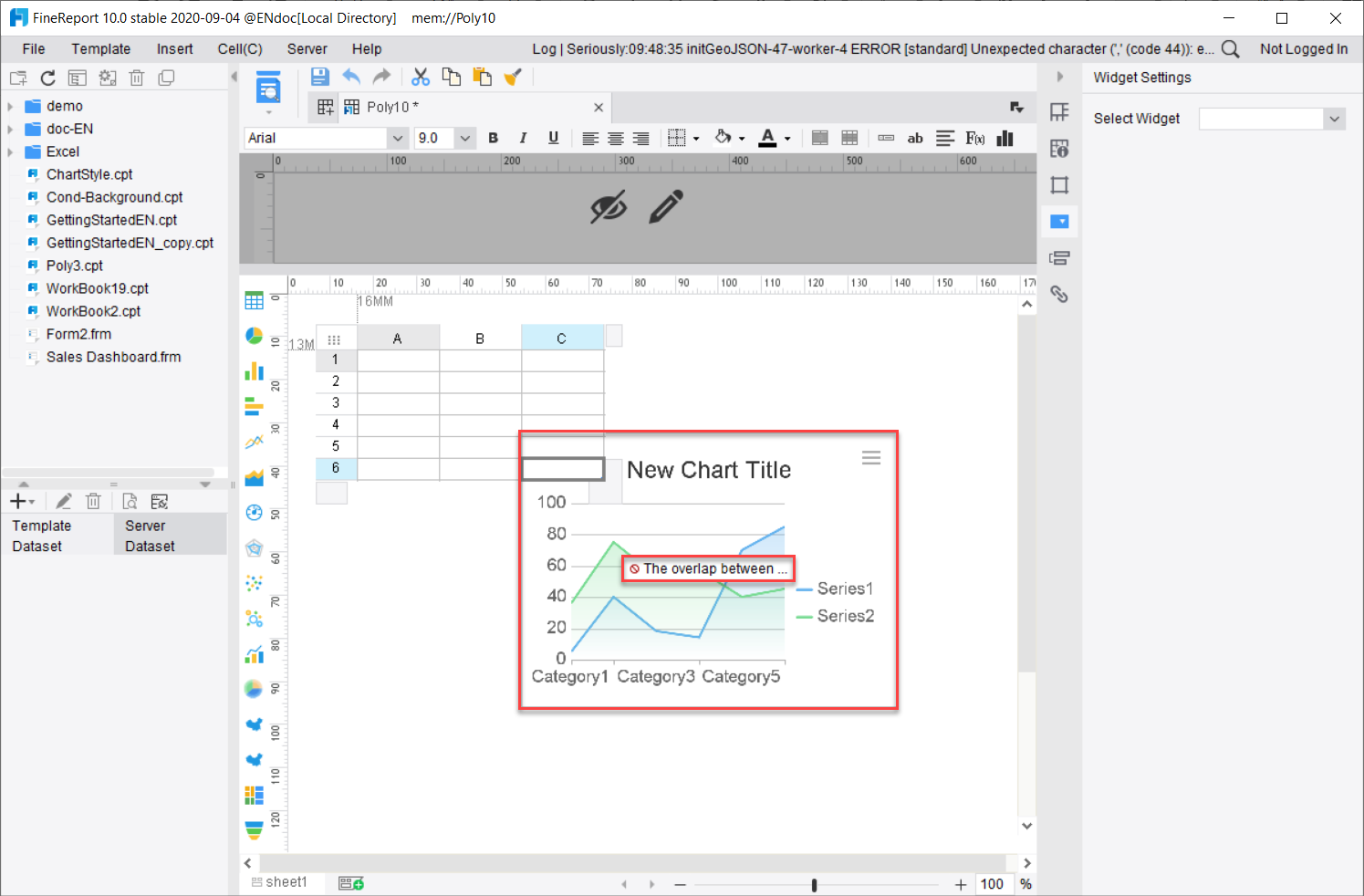This screenshot has height=896, width=1364.
Task: Click the zoom slider handle
Action: [814, 884]
